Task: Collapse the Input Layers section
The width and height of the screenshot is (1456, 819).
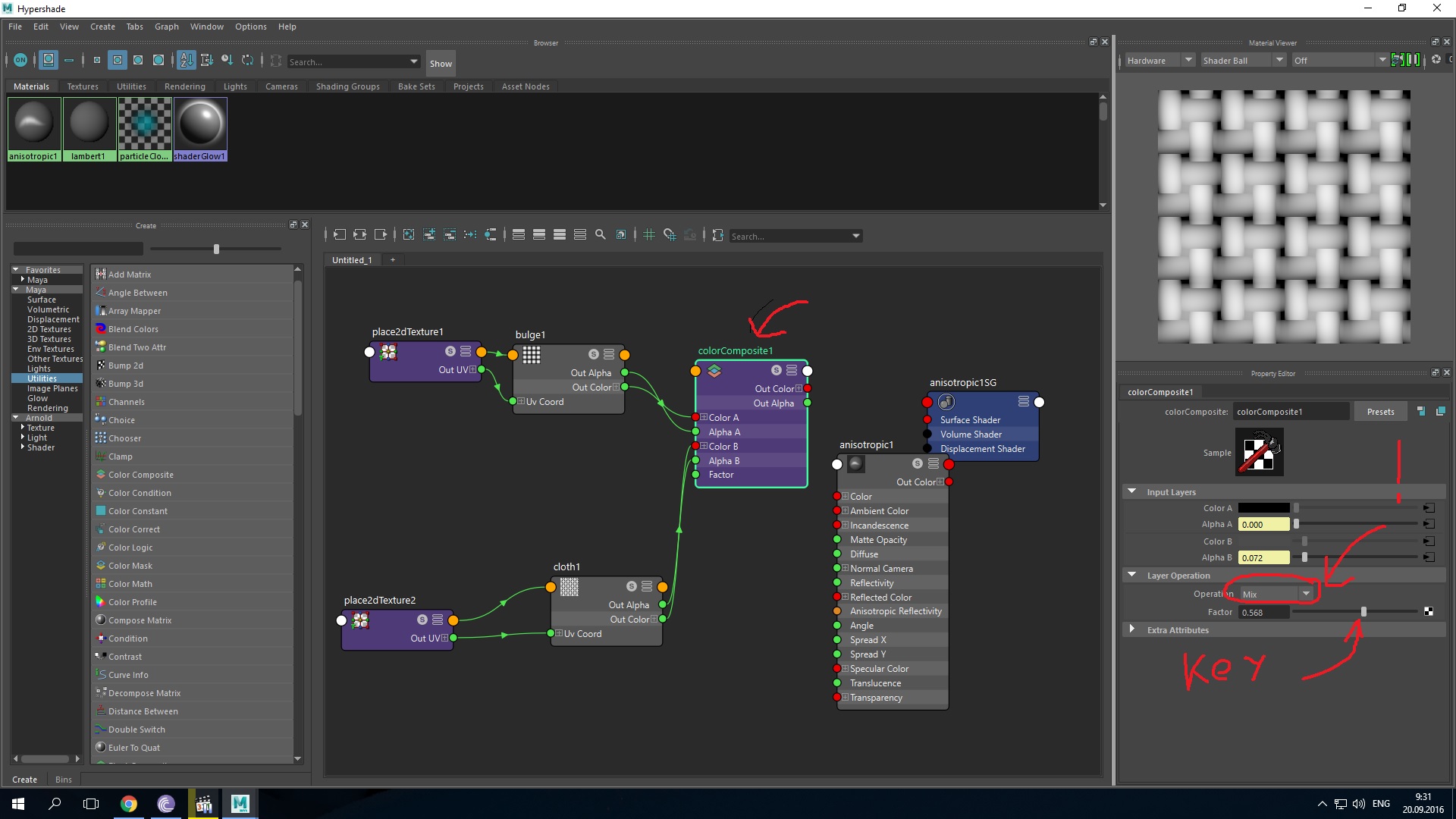Action: click(1132, 491)
